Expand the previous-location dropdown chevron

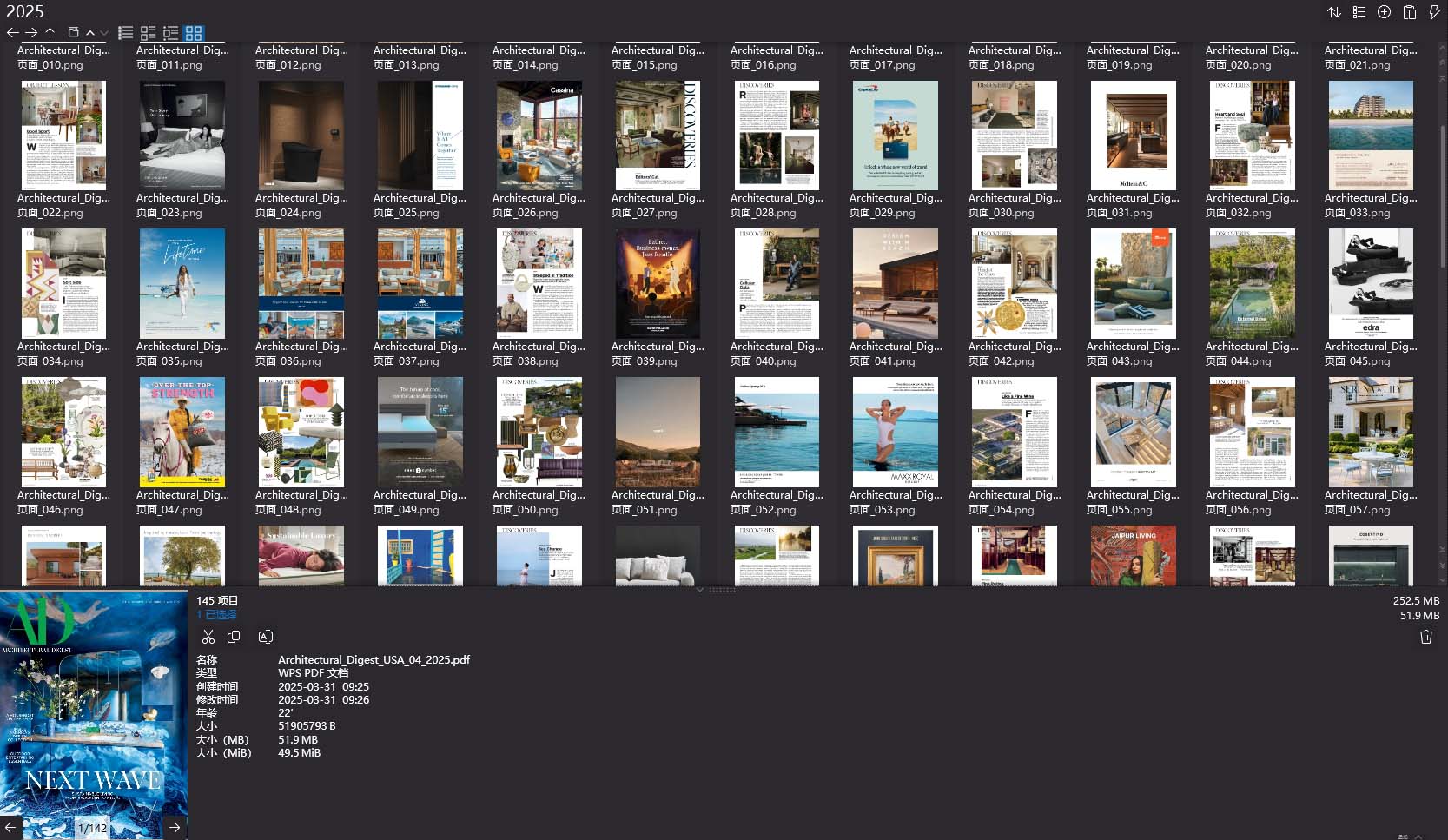90,32
